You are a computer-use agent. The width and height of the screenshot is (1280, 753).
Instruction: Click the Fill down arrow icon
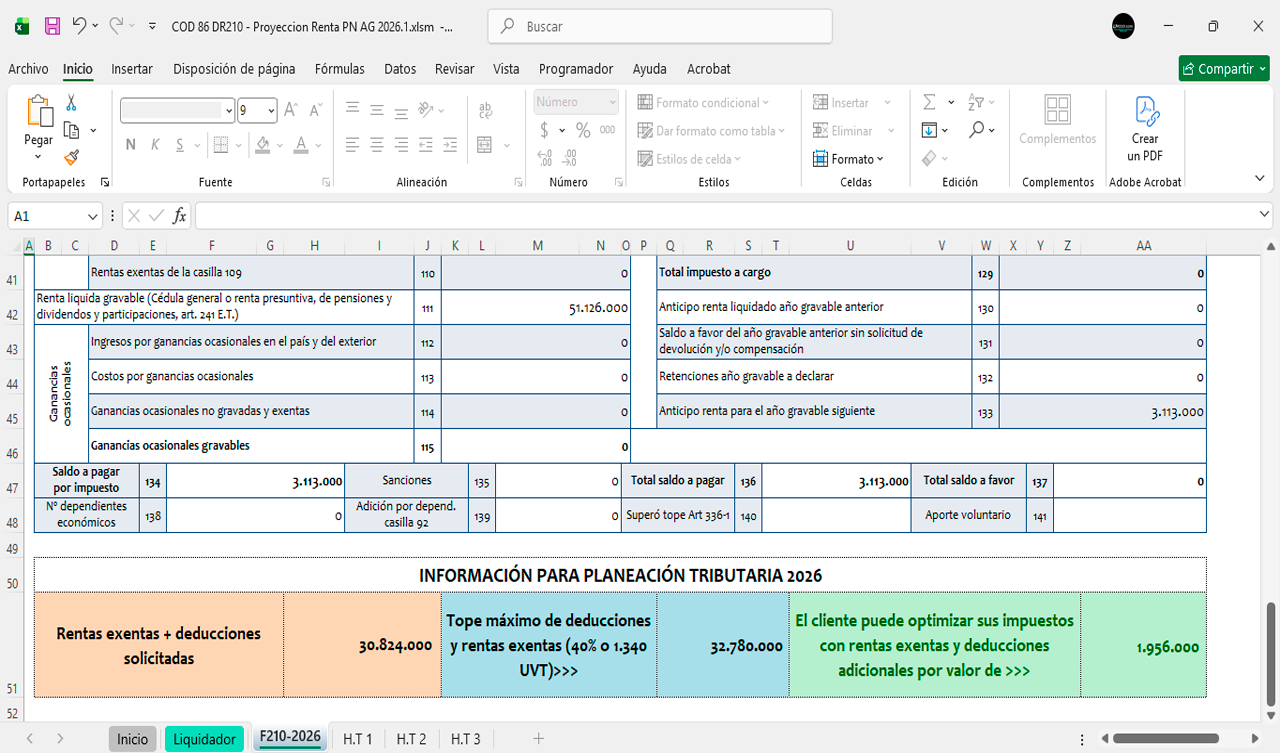(x=929, y=130)
